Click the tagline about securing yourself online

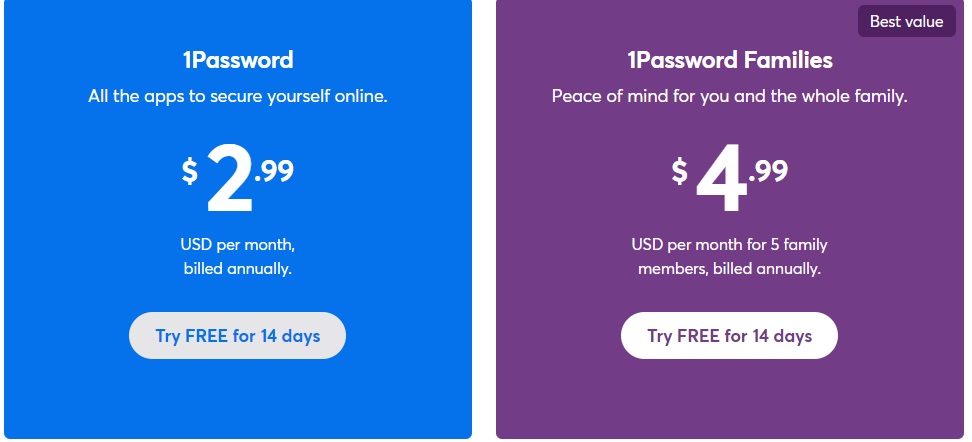237,97
